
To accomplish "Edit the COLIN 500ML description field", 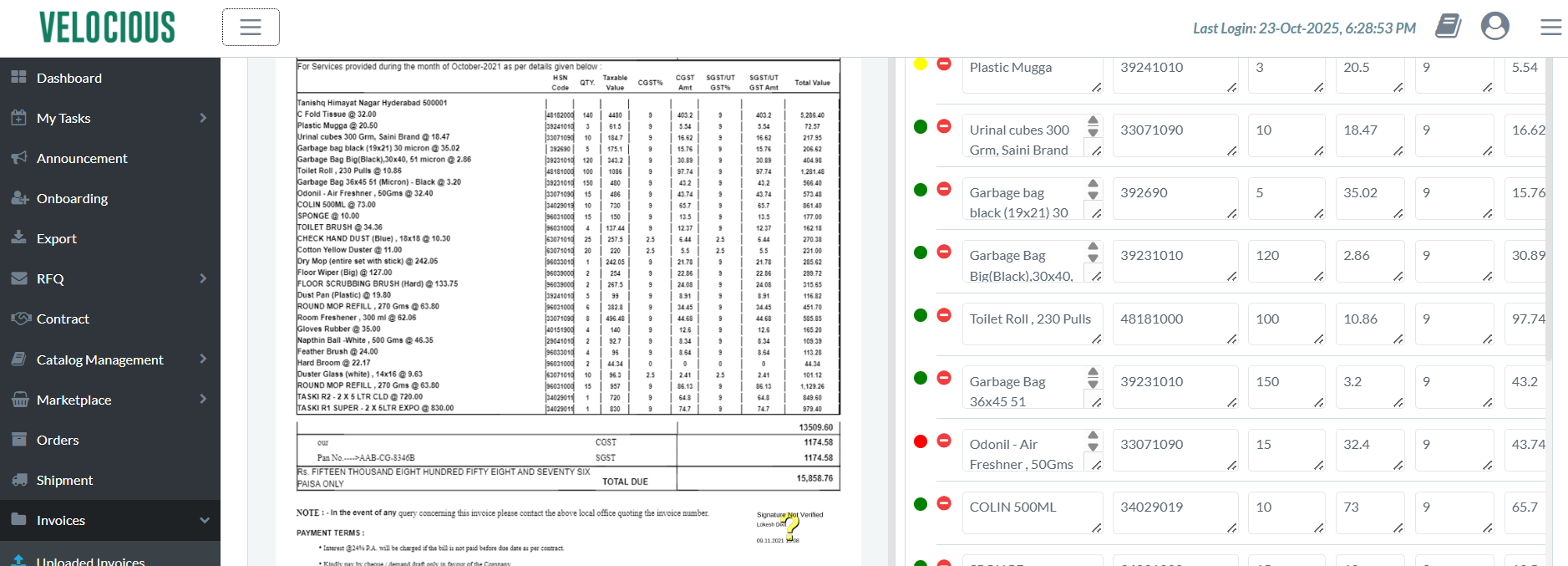I will coord(1033,512).
